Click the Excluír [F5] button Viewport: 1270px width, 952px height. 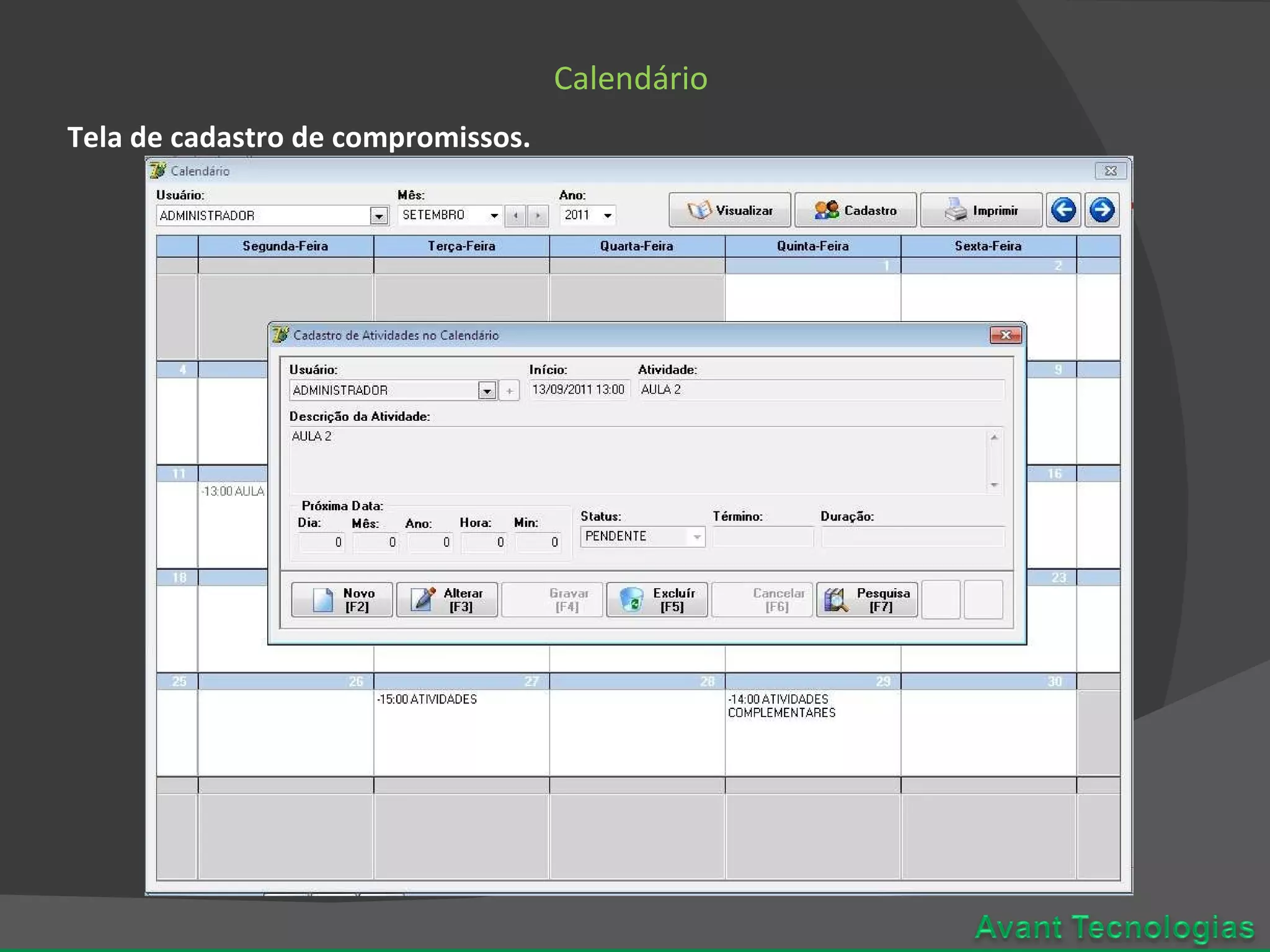click(x=657, y=599)
